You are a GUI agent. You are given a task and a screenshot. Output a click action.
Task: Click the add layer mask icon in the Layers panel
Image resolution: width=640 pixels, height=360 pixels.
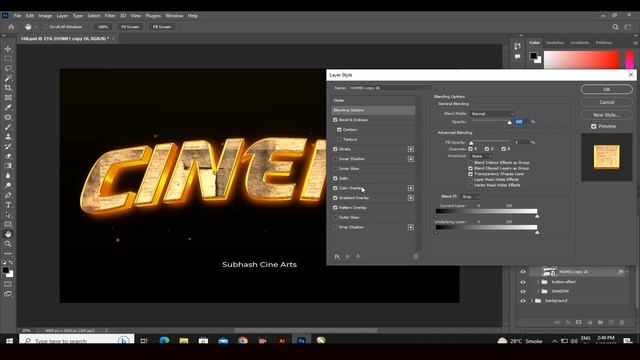coord(578,322)
